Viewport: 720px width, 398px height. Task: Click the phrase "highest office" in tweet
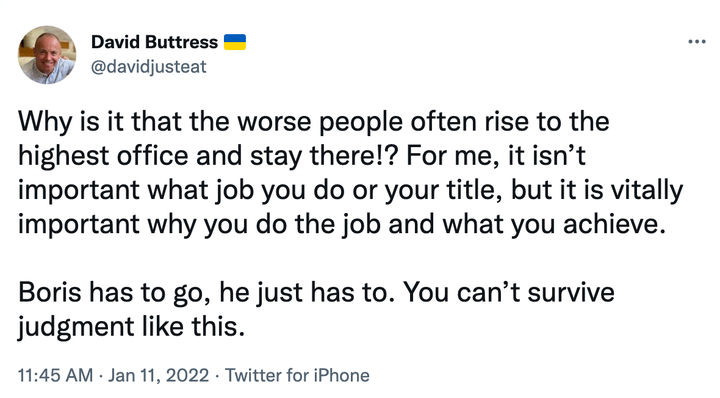(x=103, y=156)
